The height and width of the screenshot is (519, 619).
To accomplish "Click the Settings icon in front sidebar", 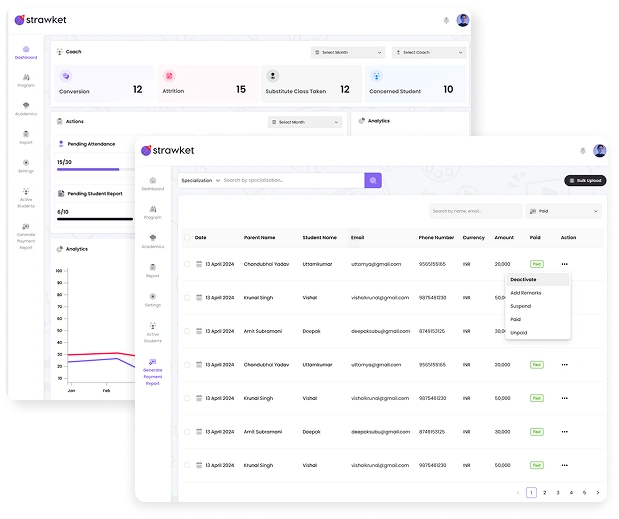I will point(153,300).
